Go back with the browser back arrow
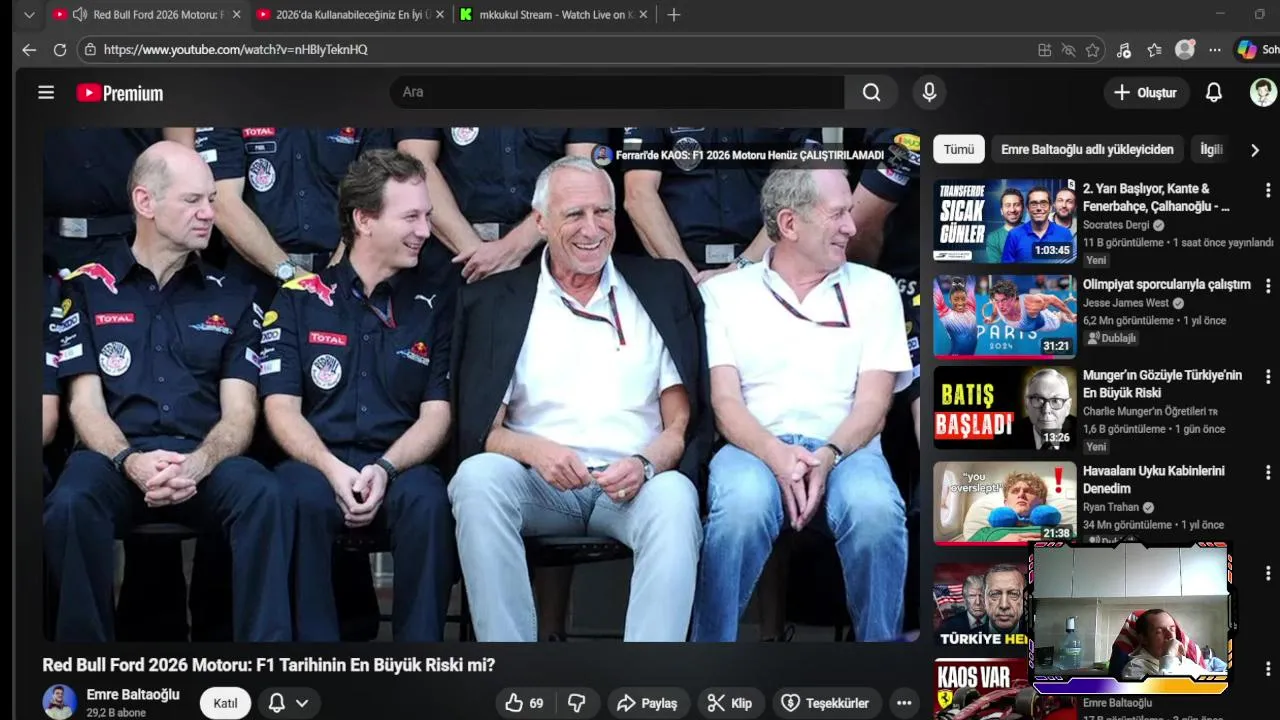The width and height of the screenshot is (1280, 720). click(x=29, y=49)
